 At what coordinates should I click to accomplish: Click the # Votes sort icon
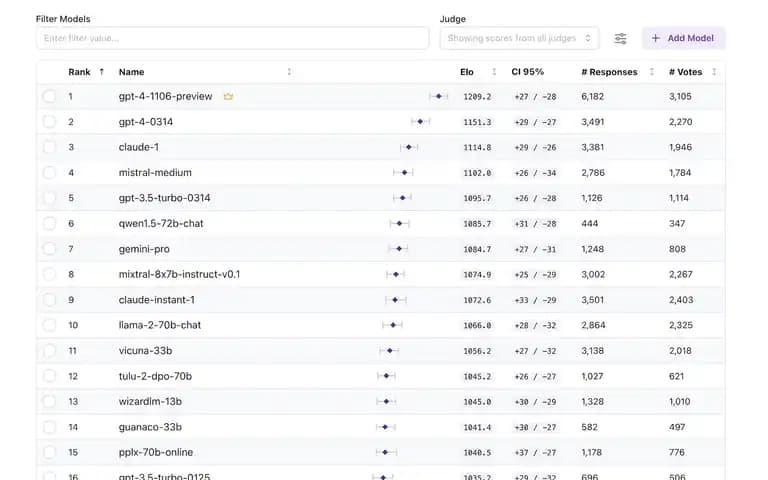(714, 72)
